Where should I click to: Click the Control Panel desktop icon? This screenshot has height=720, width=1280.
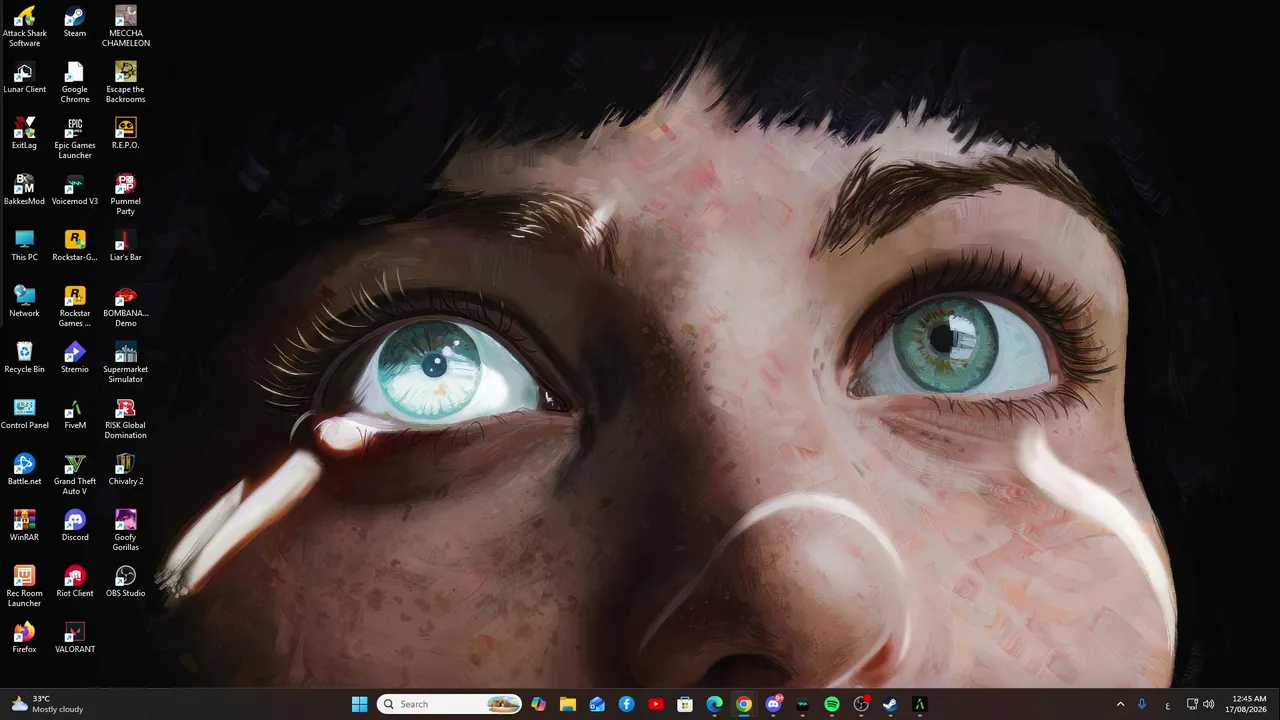click(x=24, y=414)
